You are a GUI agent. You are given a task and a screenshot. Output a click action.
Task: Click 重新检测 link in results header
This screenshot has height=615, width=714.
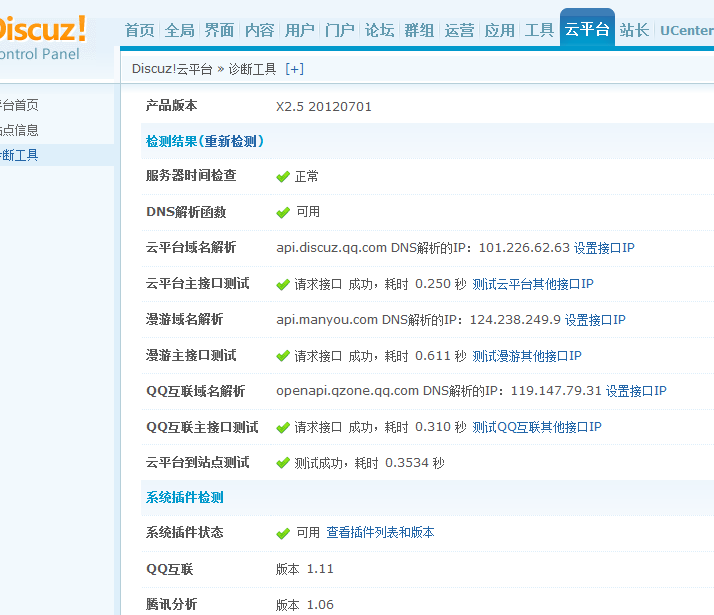click(232, 141)
